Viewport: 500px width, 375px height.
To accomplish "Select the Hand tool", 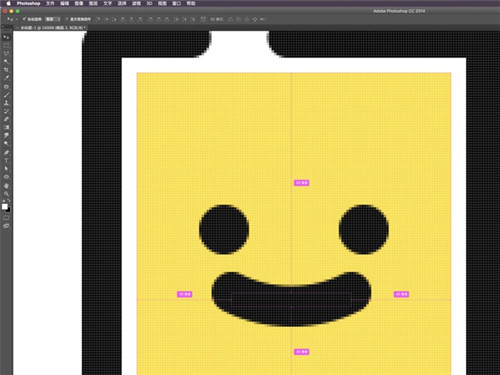I will pos(6,185).
